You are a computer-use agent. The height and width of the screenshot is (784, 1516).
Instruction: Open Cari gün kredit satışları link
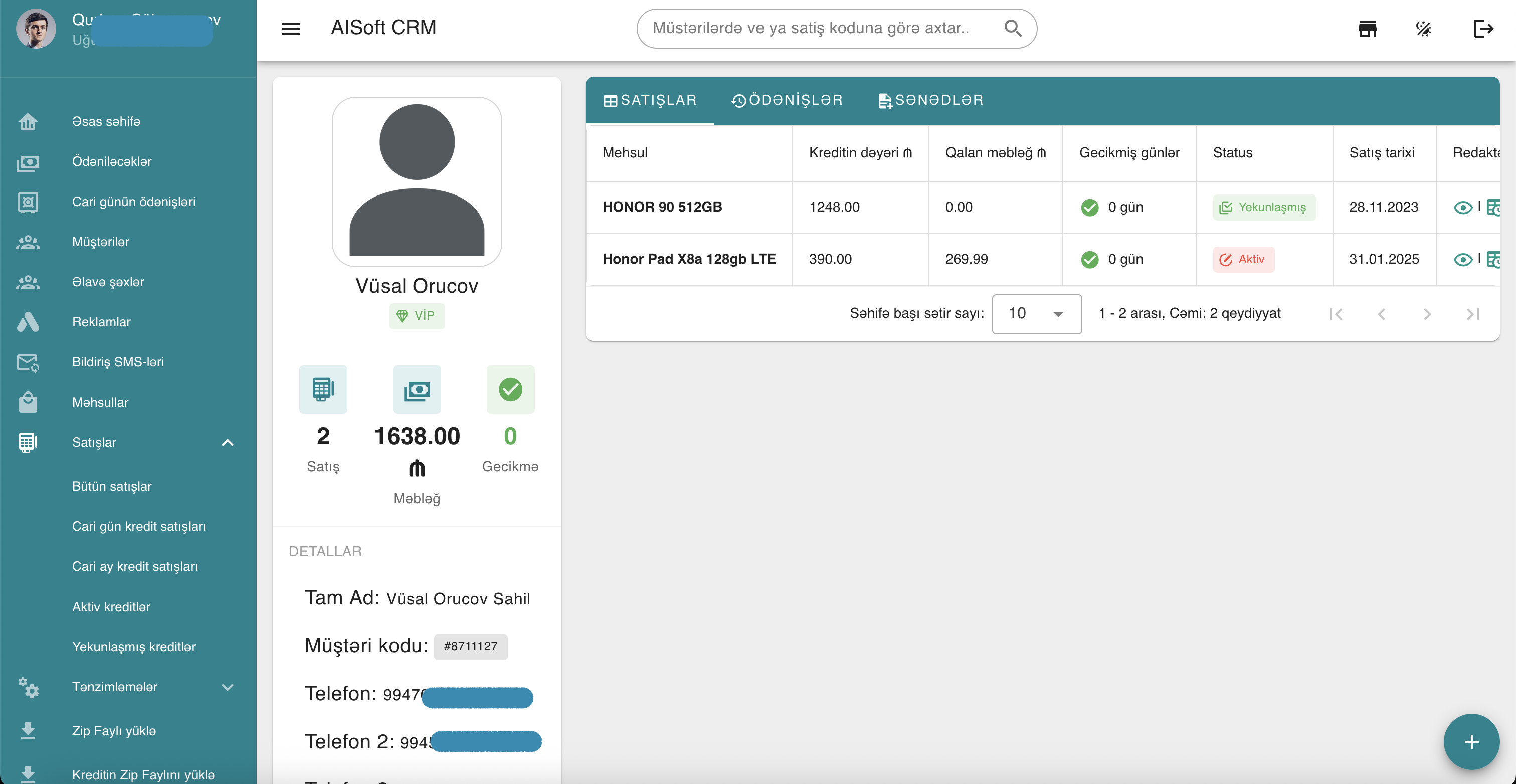(139, 526)
